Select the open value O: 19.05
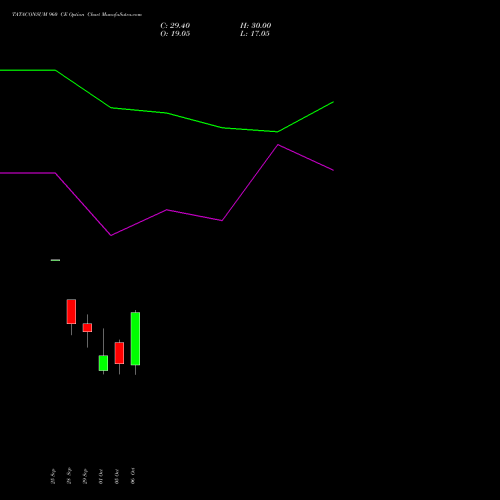The image size is (500, 500). 175,34
